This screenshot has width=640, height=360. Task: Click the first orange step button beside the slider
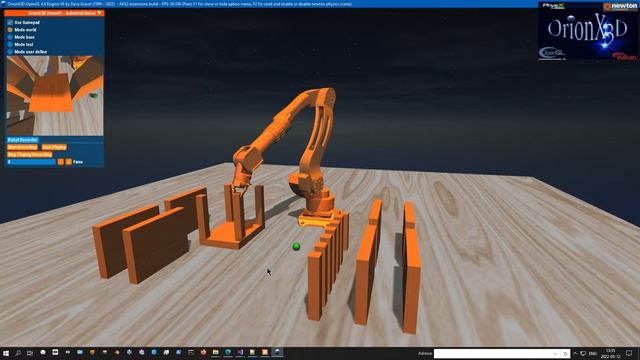pos(61,162)
